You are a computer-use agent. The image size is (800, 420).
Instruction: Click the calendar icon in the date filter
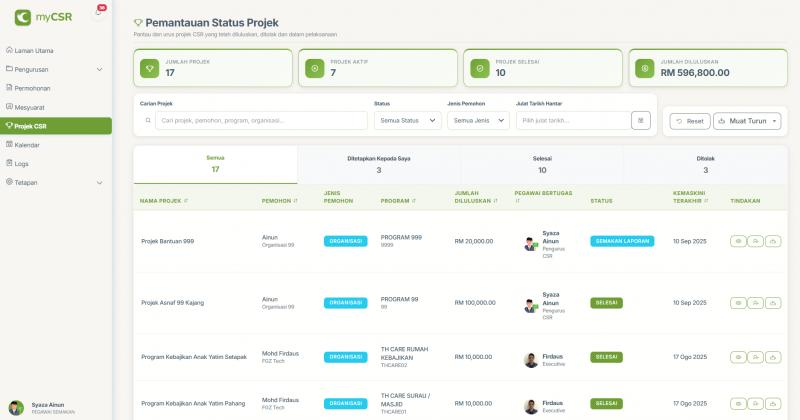tap(640, 120)
